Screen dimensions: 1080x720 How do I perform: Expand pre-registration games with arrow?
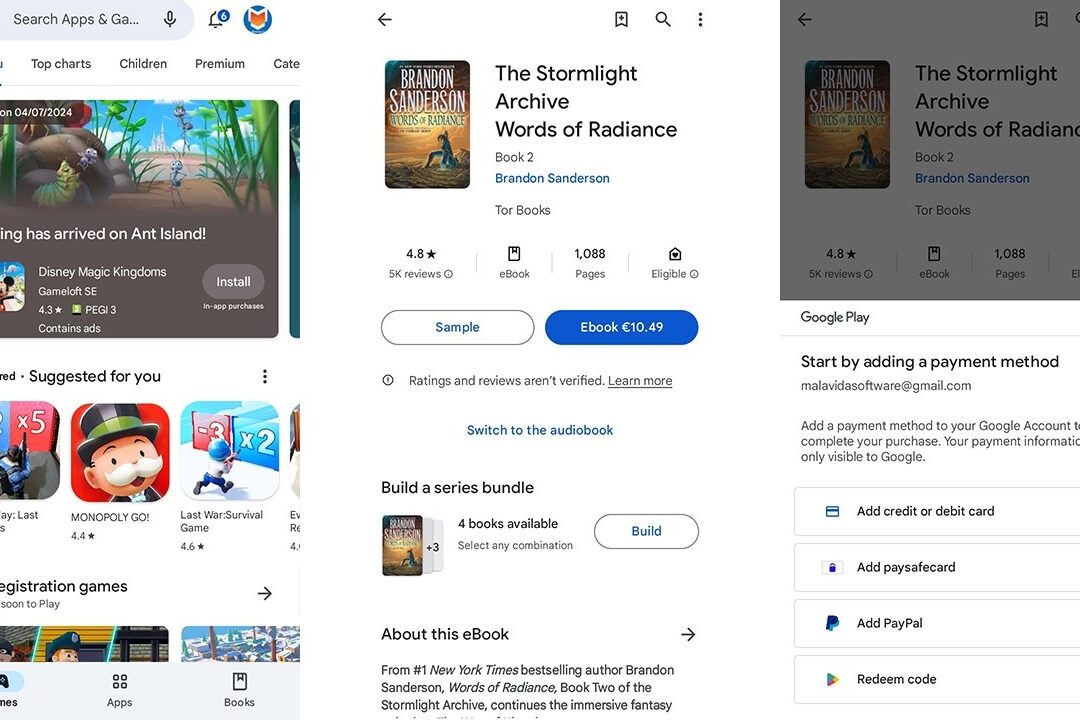click(264, 593)
